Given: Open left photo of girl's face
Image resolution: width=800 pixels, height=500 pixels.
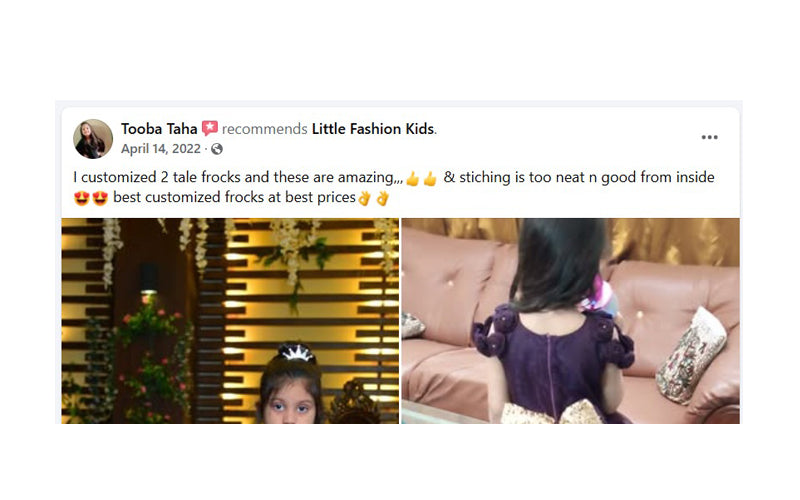Looking at the screenshot, I should [230, 321].
